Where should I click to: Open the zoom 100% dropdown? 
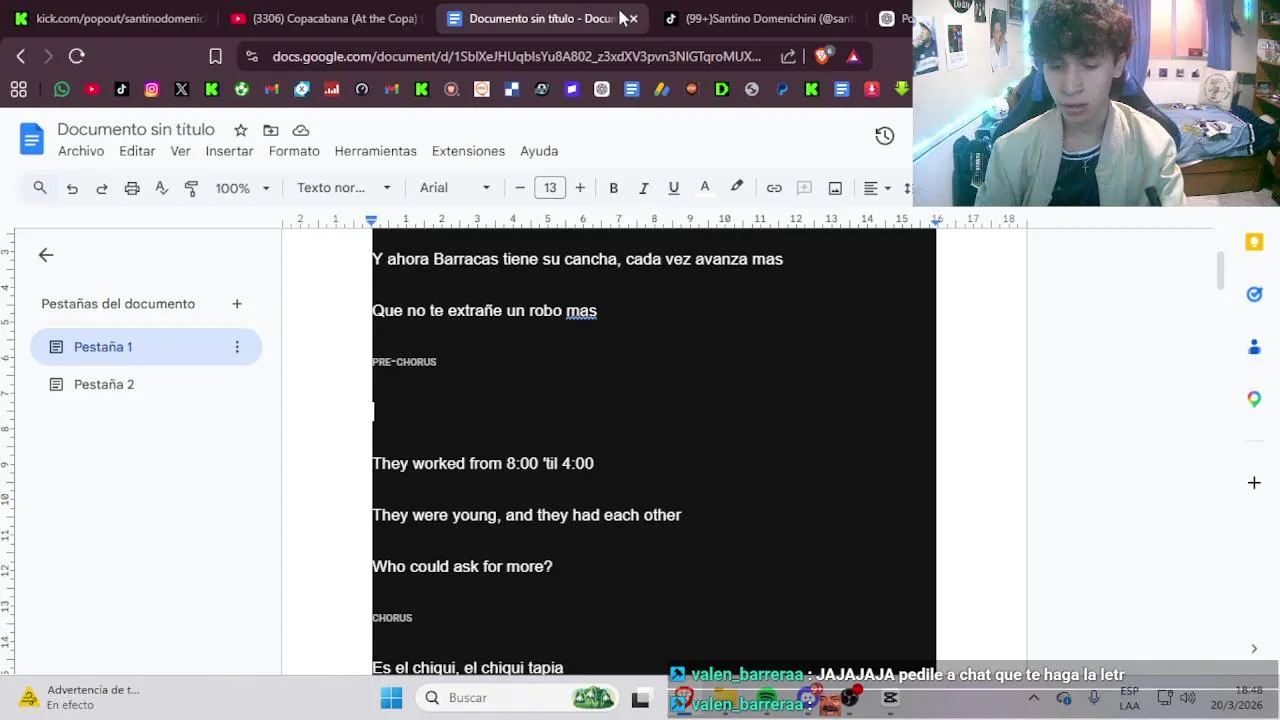[243, 188]
